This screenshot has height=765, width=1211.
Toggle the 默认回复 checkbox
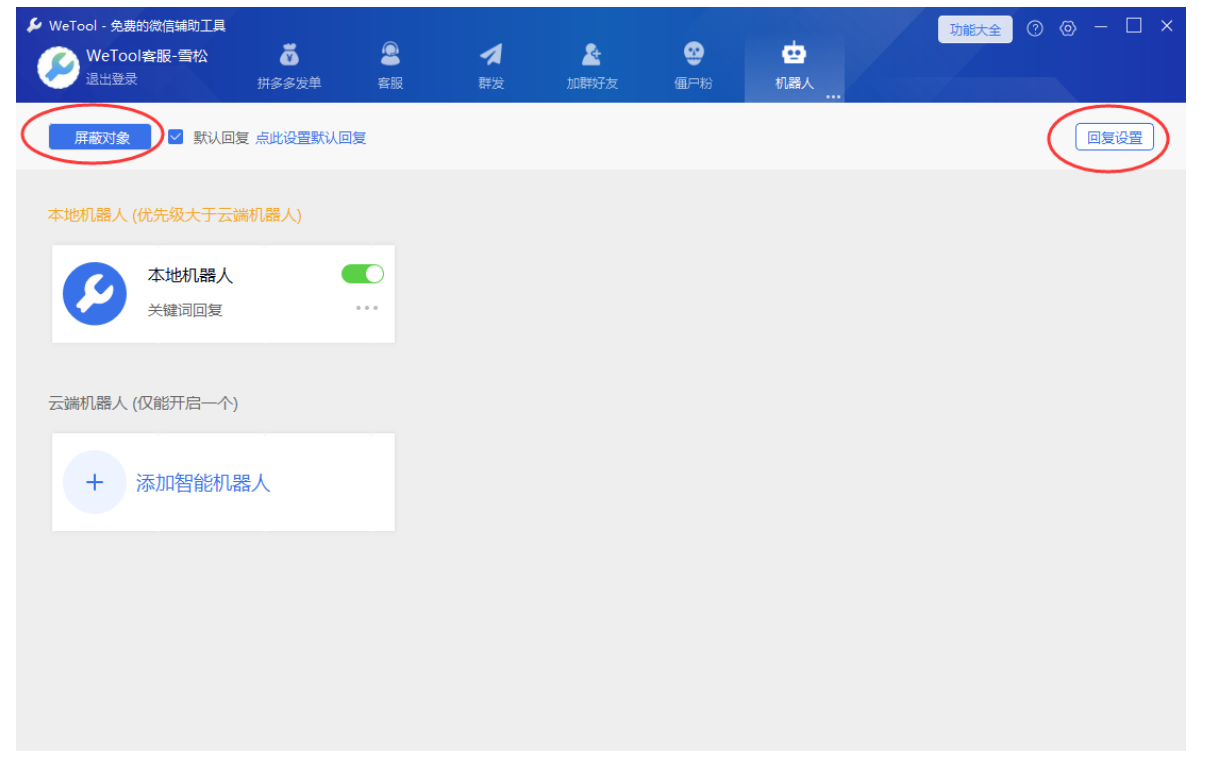(x=176, y=137)
